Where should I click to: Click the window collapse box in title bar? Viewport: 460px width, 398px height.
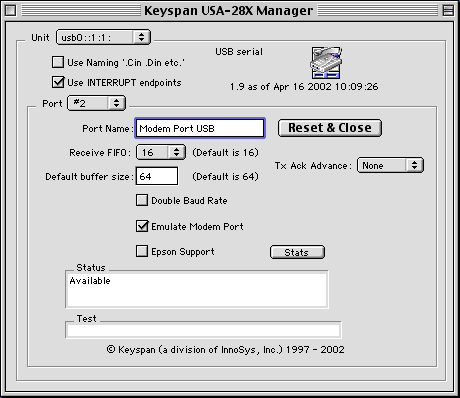448,11
